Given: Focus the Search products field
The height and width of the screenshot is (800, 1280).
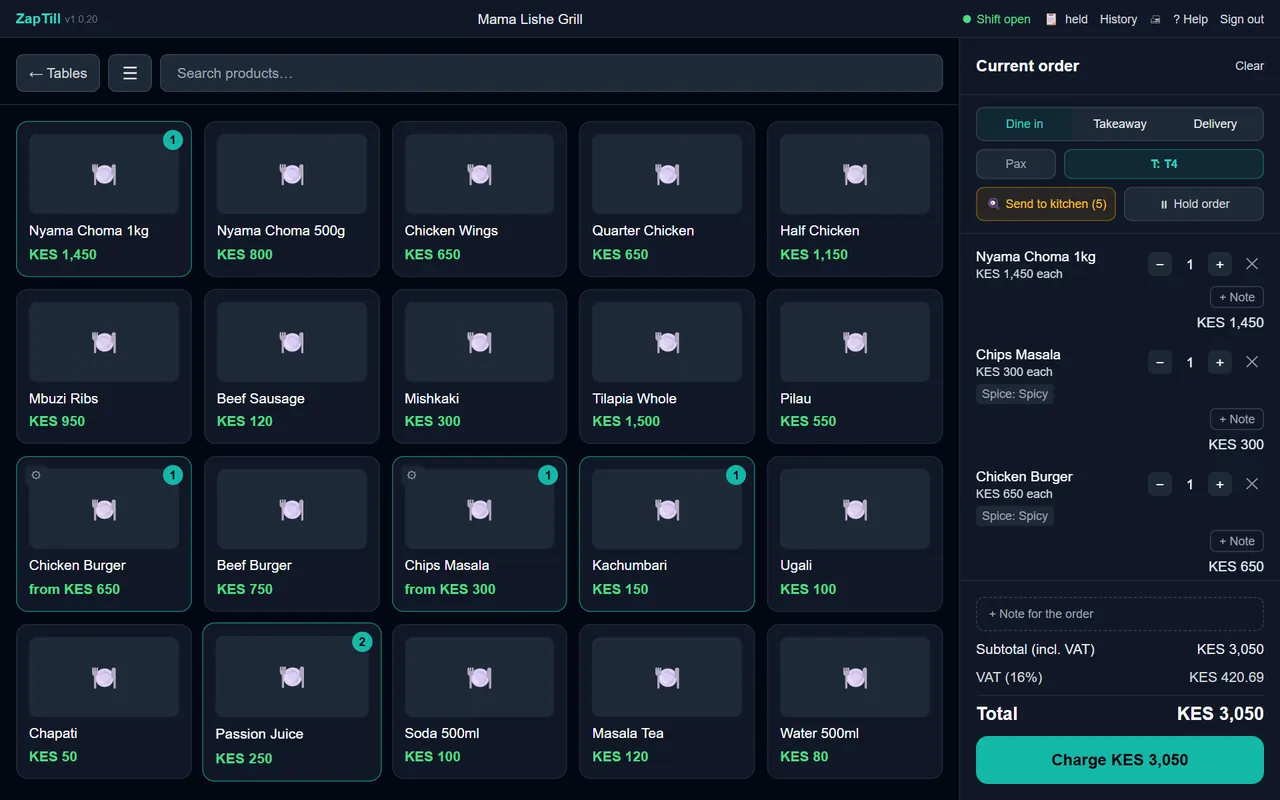Looking at the screenshot, I should coord(551,73).
